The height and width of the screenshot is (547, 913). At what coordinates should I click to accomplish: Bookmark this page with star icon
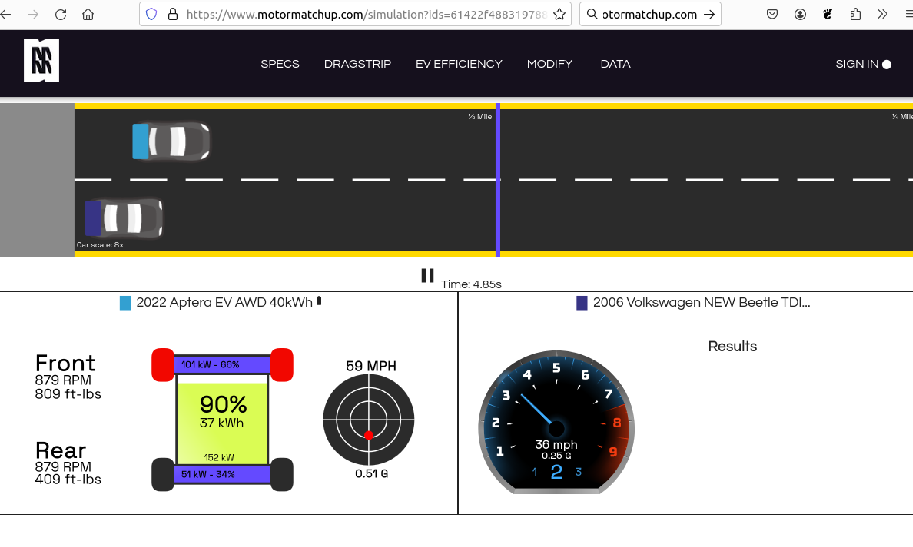tap(559, 15)
